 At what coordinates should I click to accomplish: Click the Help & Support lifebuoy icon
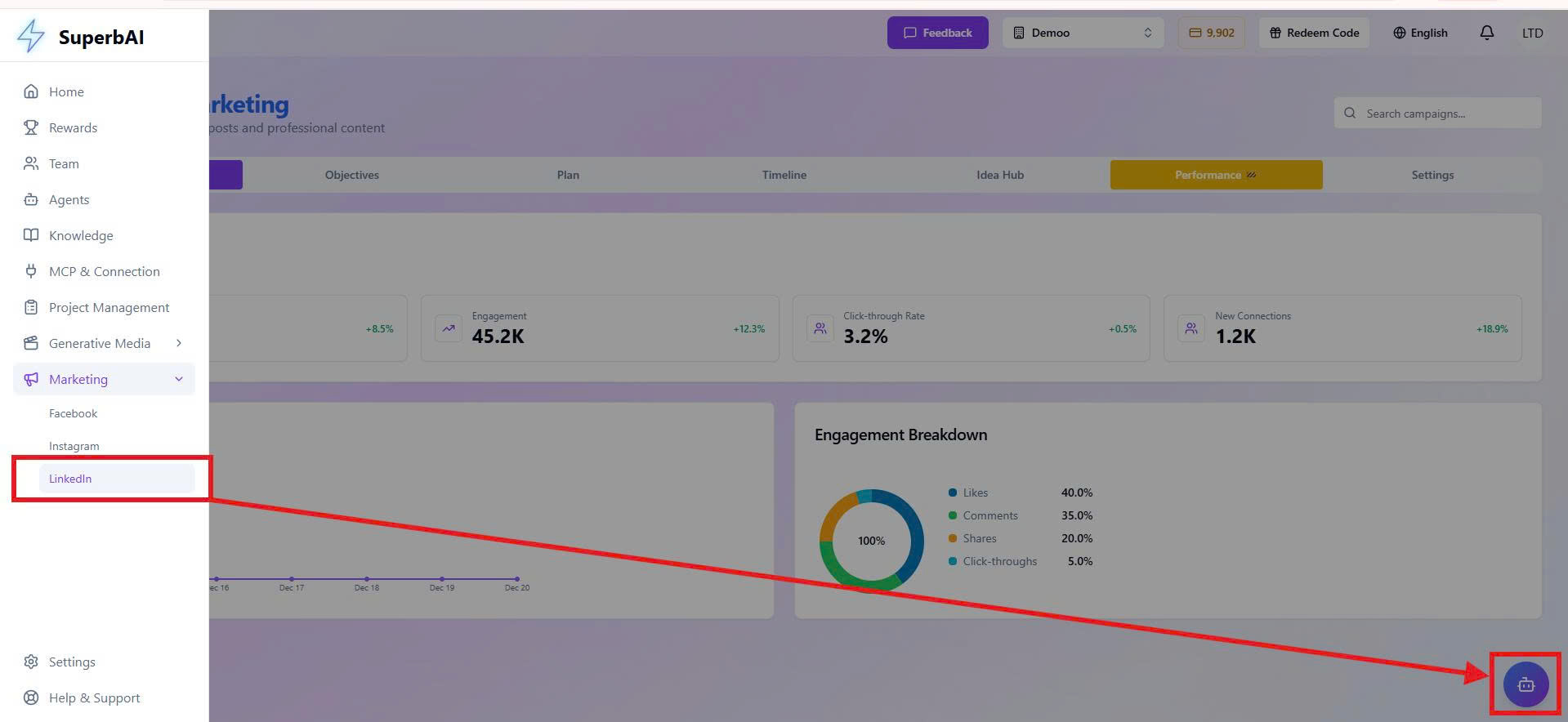tap(31, 697)
